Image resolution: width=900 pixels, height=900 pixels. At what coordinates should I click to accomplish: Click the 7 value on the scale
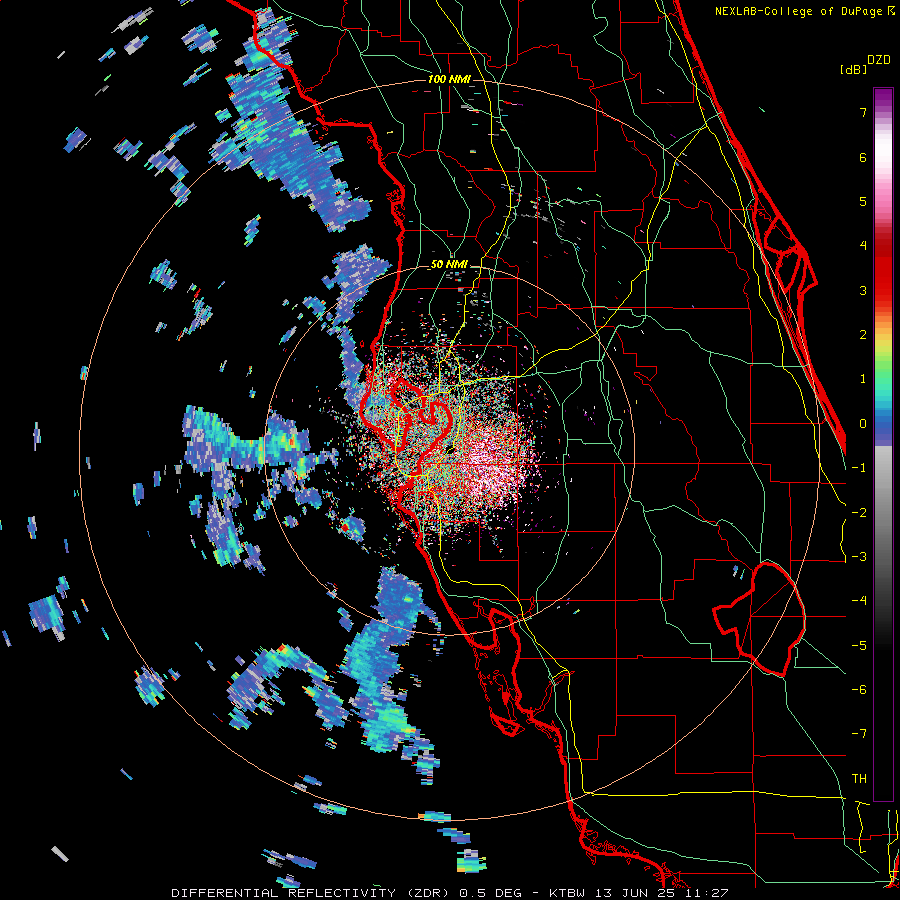click(x=863, y=112)
